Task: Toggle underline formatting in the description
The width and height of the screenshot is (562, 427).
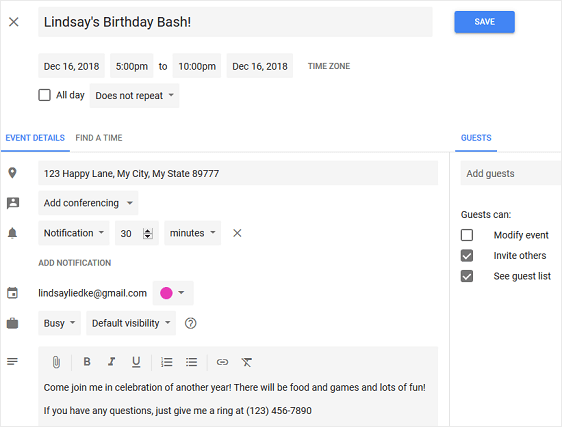Action: pos(136,362)
